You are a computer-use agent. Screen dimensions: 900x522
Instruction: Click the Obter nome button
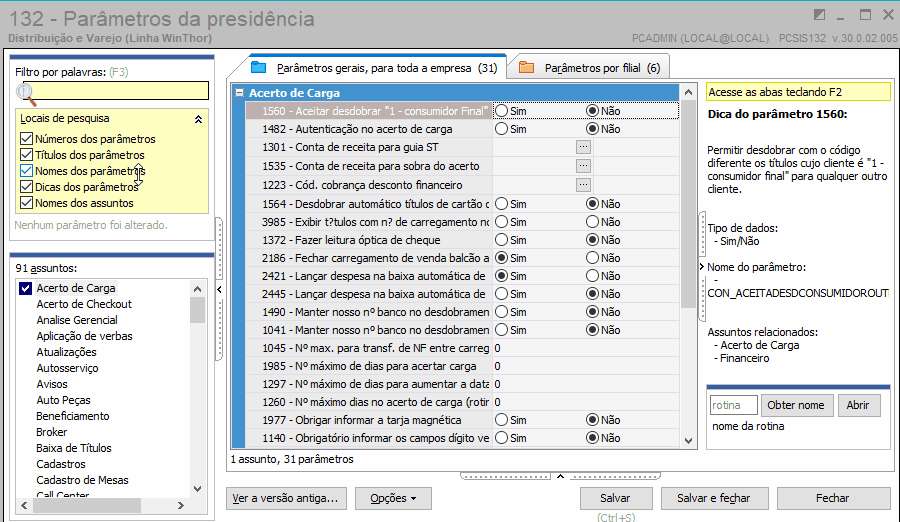[796, 405]
